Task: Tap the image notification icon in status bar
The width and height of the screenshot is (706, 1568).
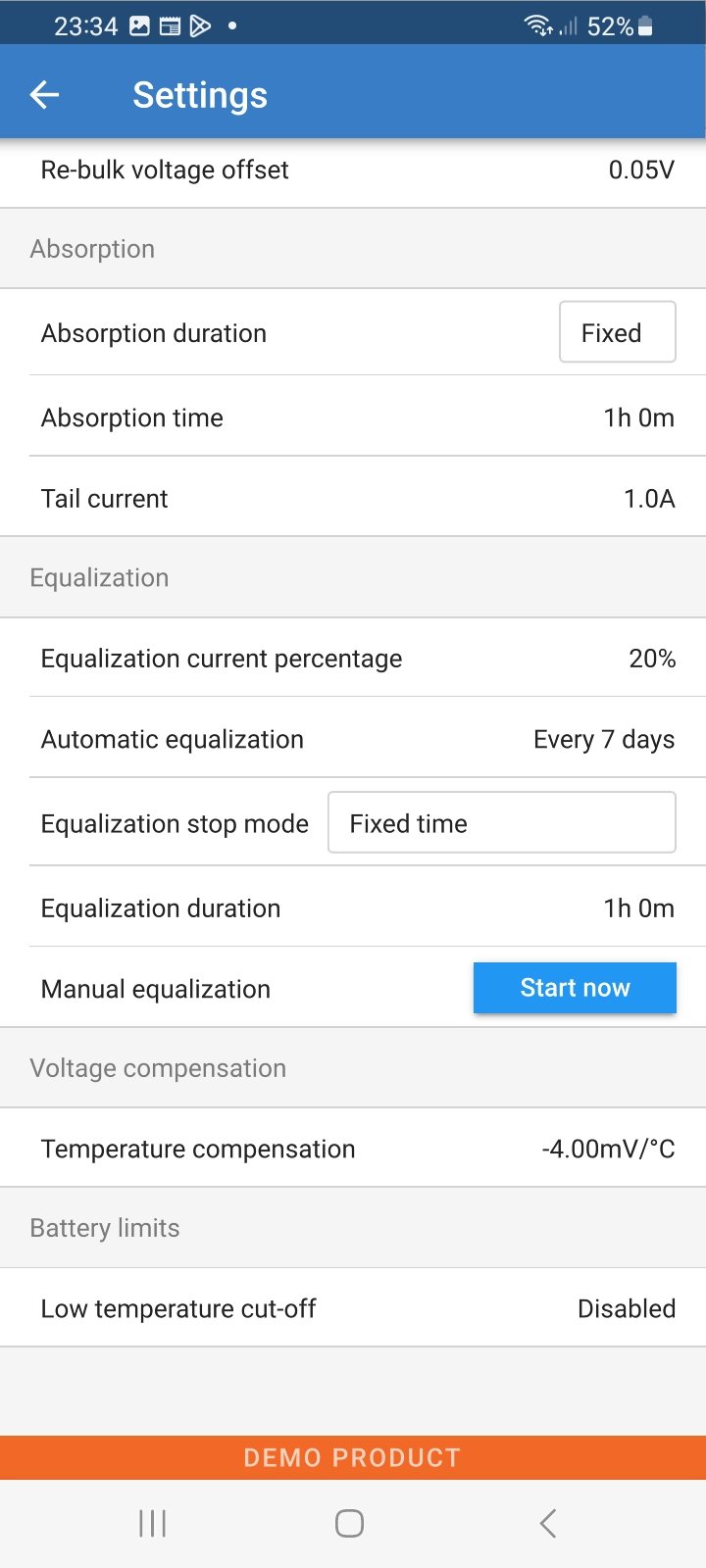Action: click(140, 26)
